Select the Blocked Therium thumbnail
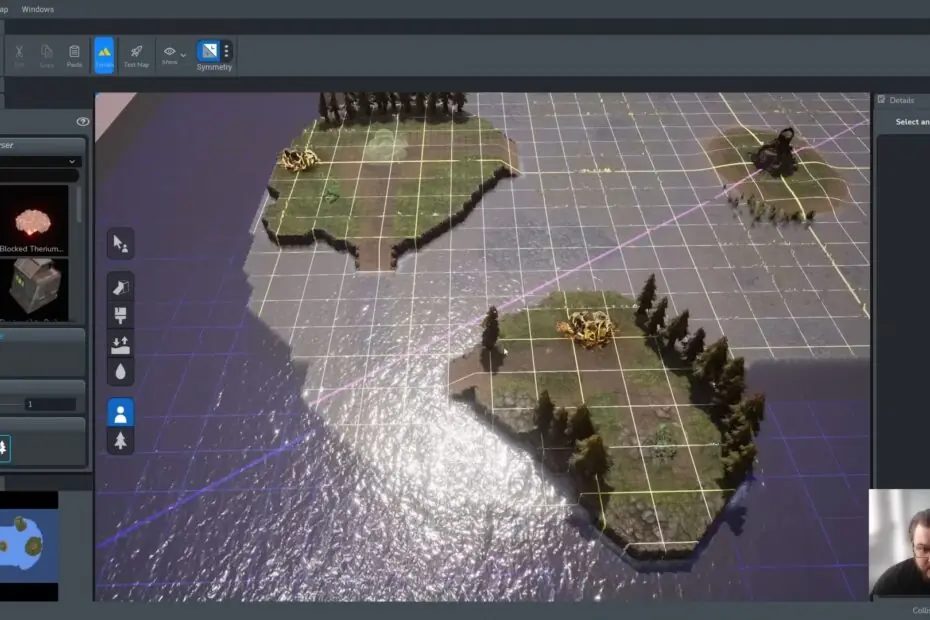 (34, 220)
